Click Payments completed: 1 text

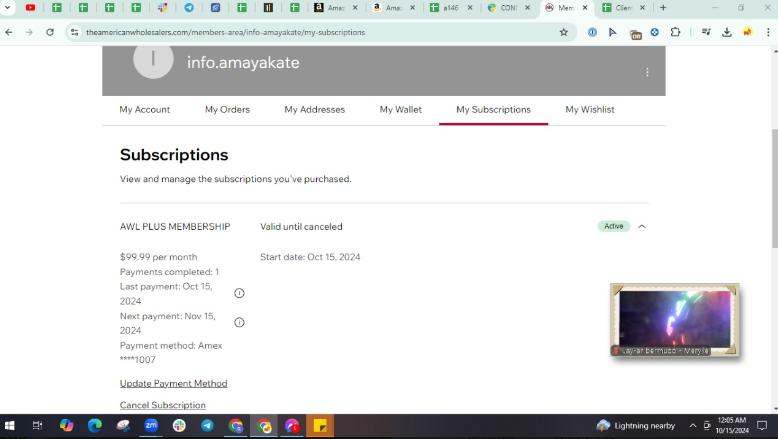pos(169,272)
